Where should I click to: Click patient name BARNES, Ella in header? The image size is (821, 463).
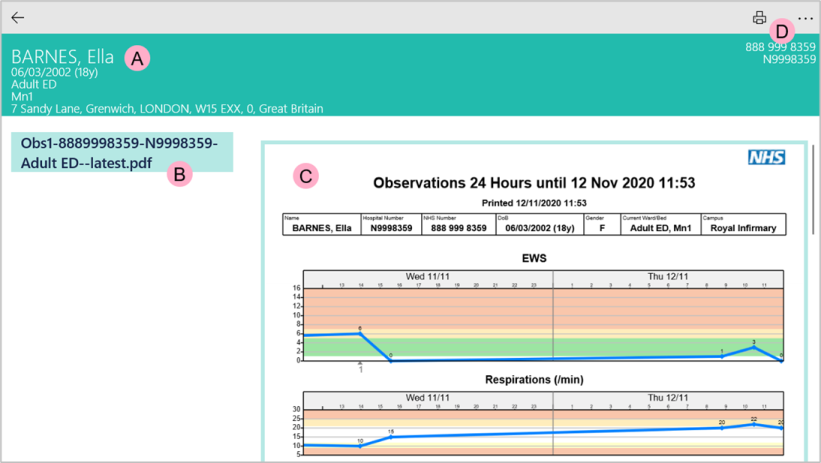point(63,57)
